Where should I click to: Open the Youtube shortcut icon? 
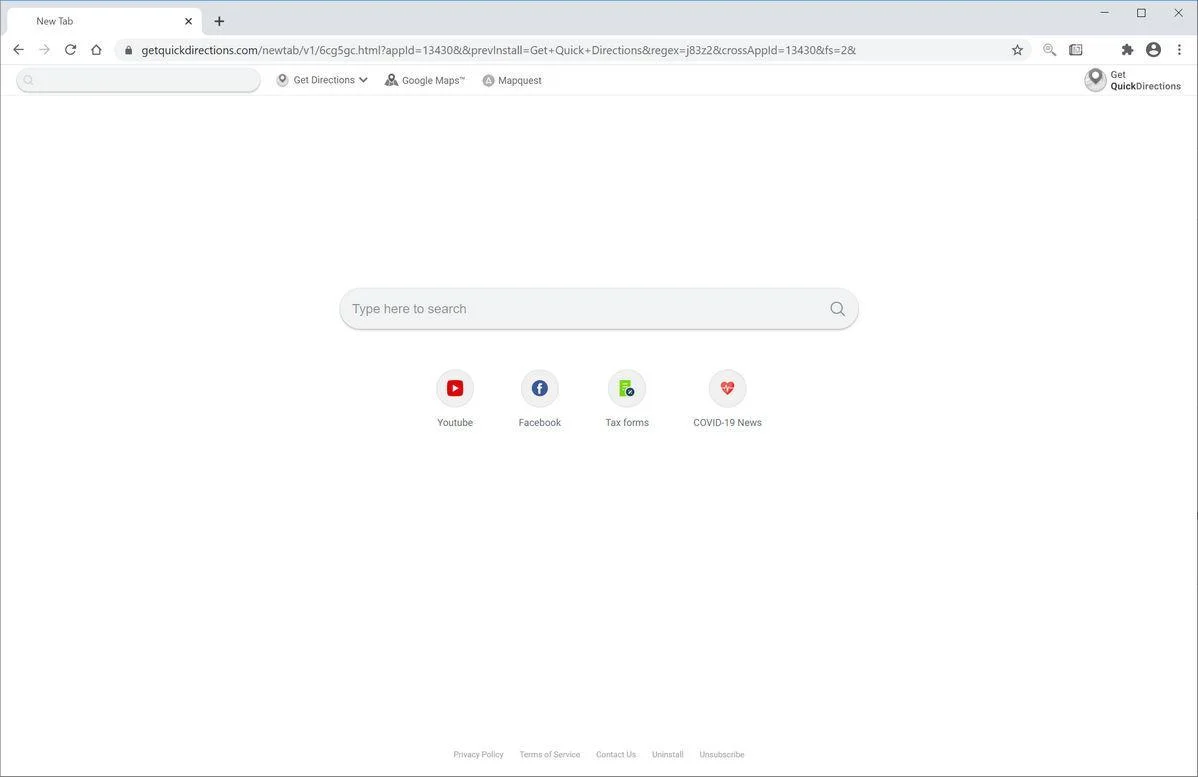coord(455,388)
